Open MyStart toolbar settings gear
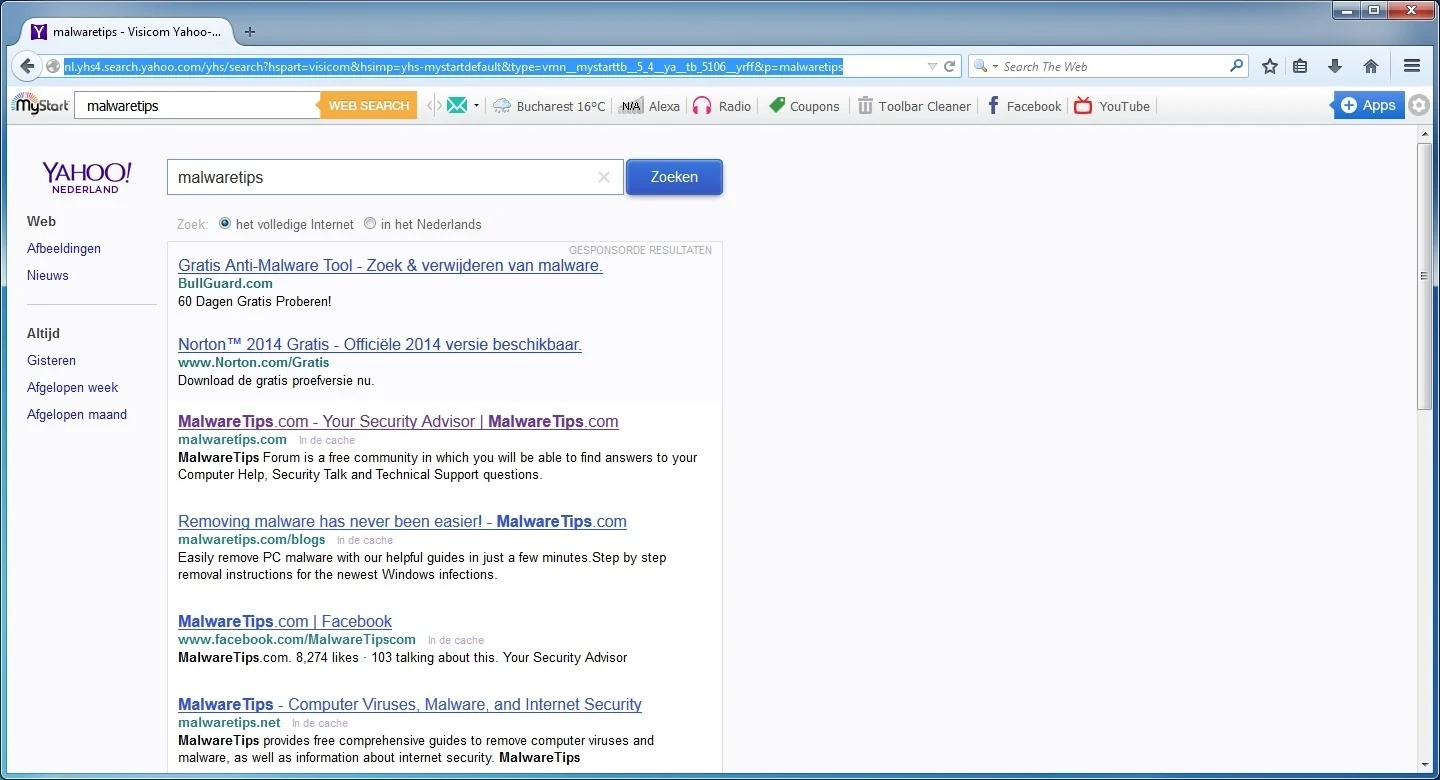The height and width of the screenshot is (780, 1440). [1419, 105]
